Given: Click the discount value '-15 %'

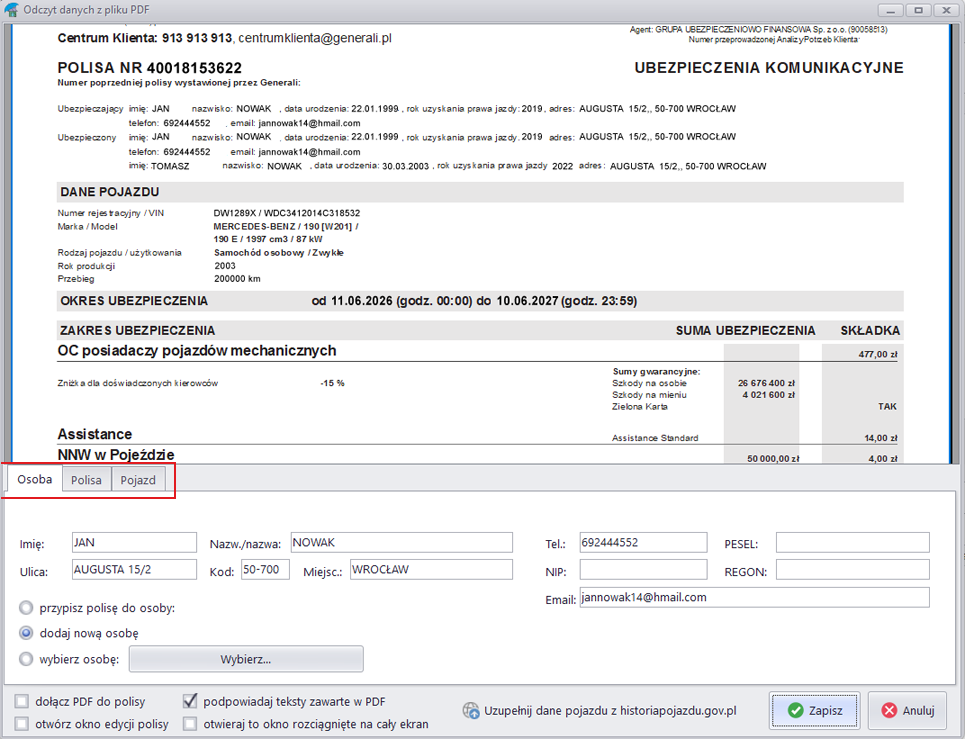Looking at the screenshot, I should click(x=332, y=383).
